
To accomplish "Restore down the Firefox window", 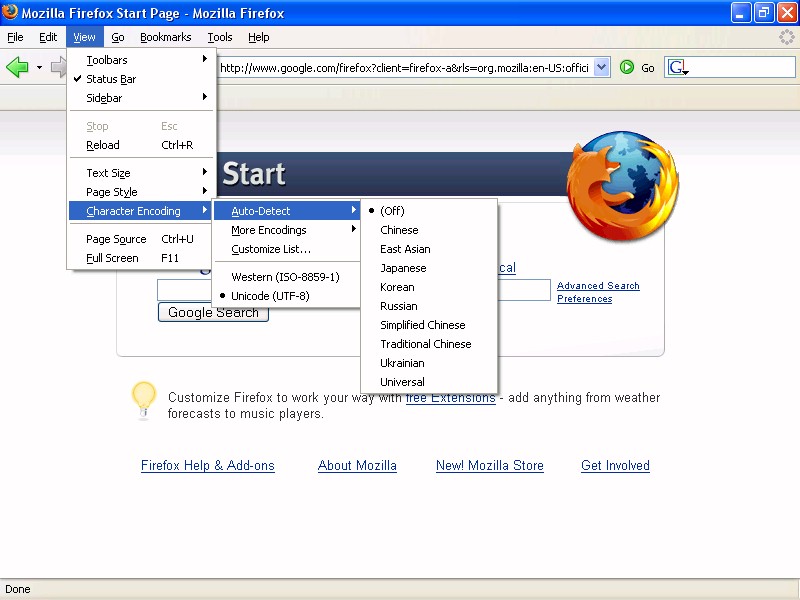I will [x=763, y=13].
